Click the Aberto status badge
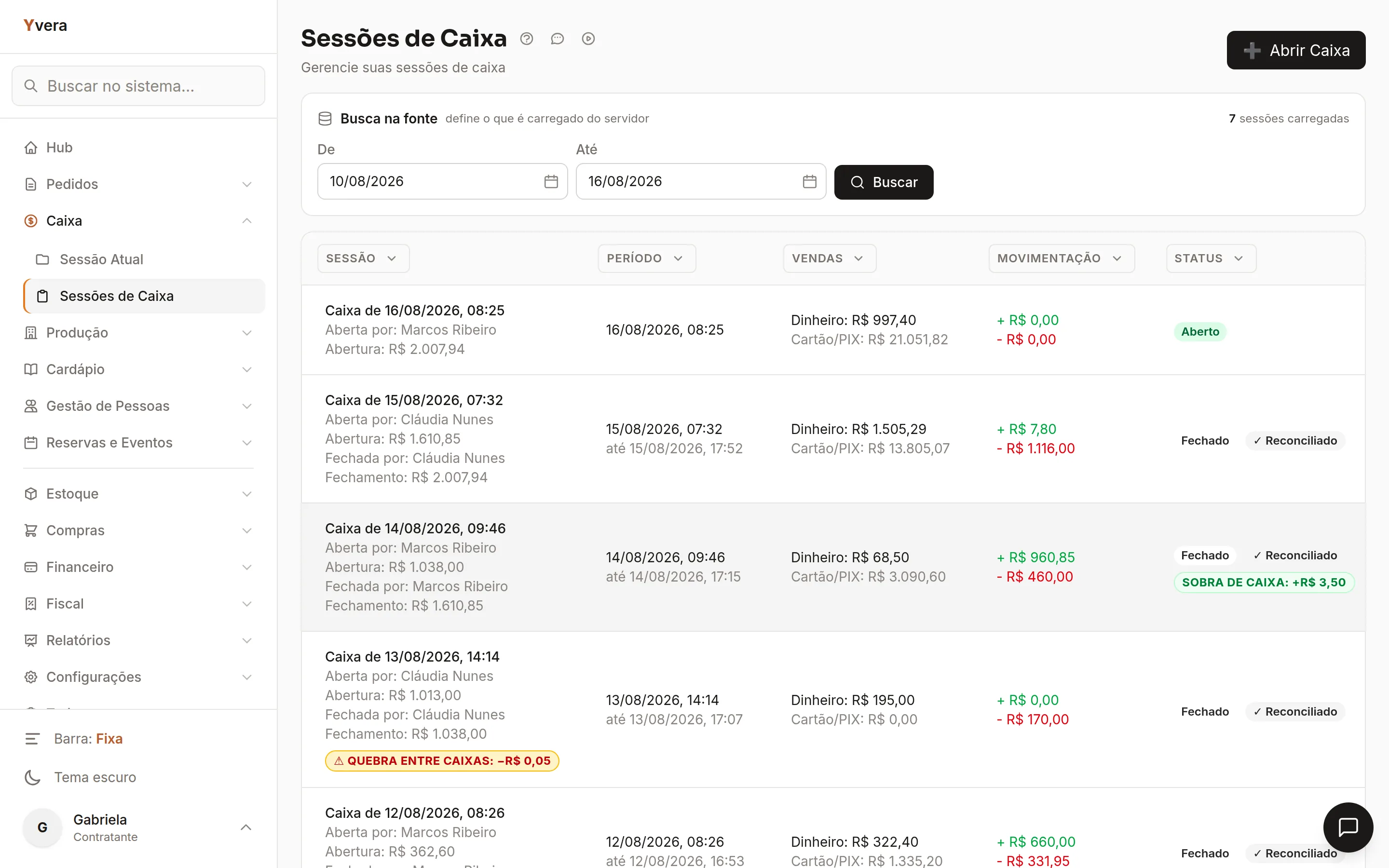Viewport: 1389px width, 868px height. point(1200,332)
